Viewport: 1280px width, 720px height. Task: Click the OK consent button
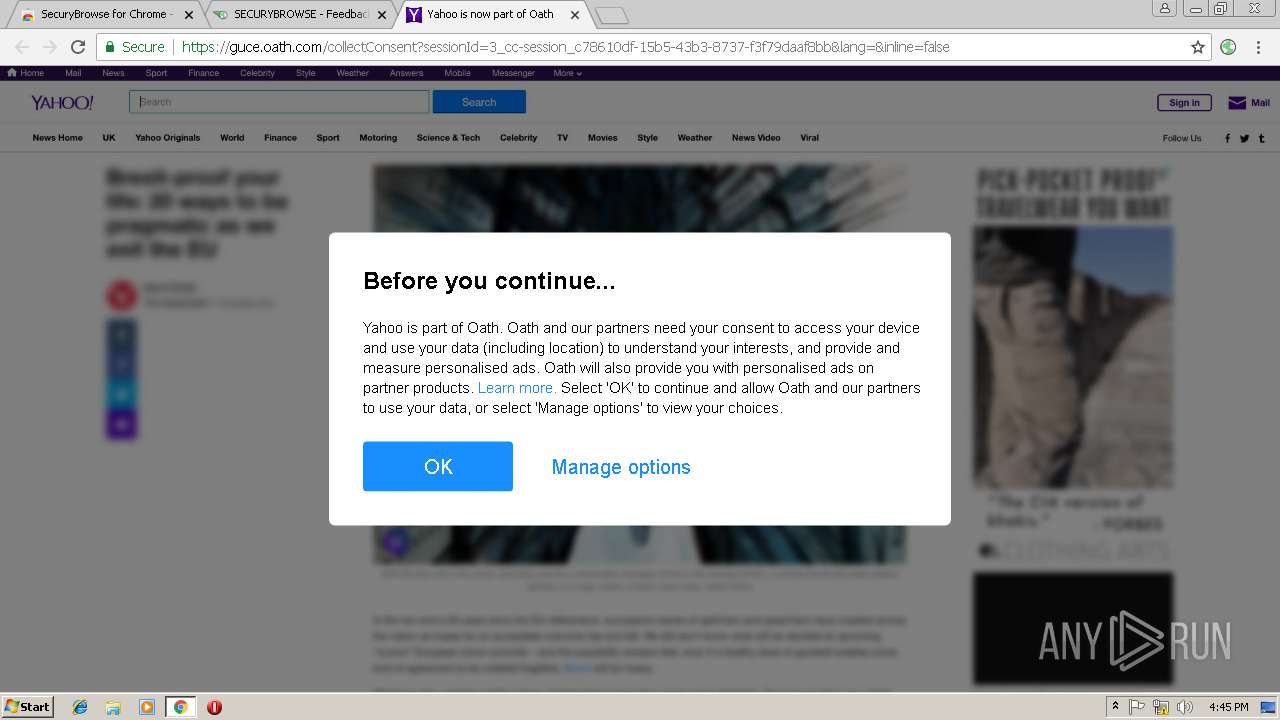[438, 466]
